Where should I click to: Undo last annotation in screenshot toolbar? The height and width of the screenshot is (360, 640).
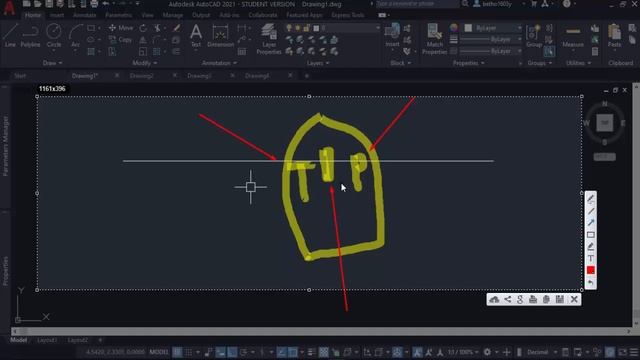pos(591,282)
